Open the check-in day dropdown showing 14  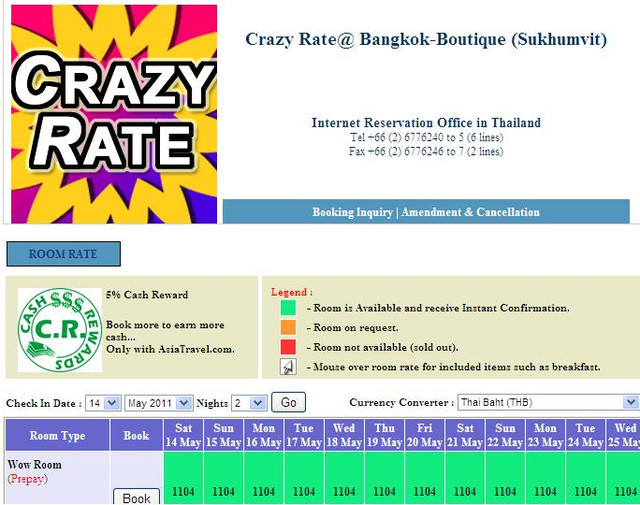pyautogui.click(x=103, y=403)
